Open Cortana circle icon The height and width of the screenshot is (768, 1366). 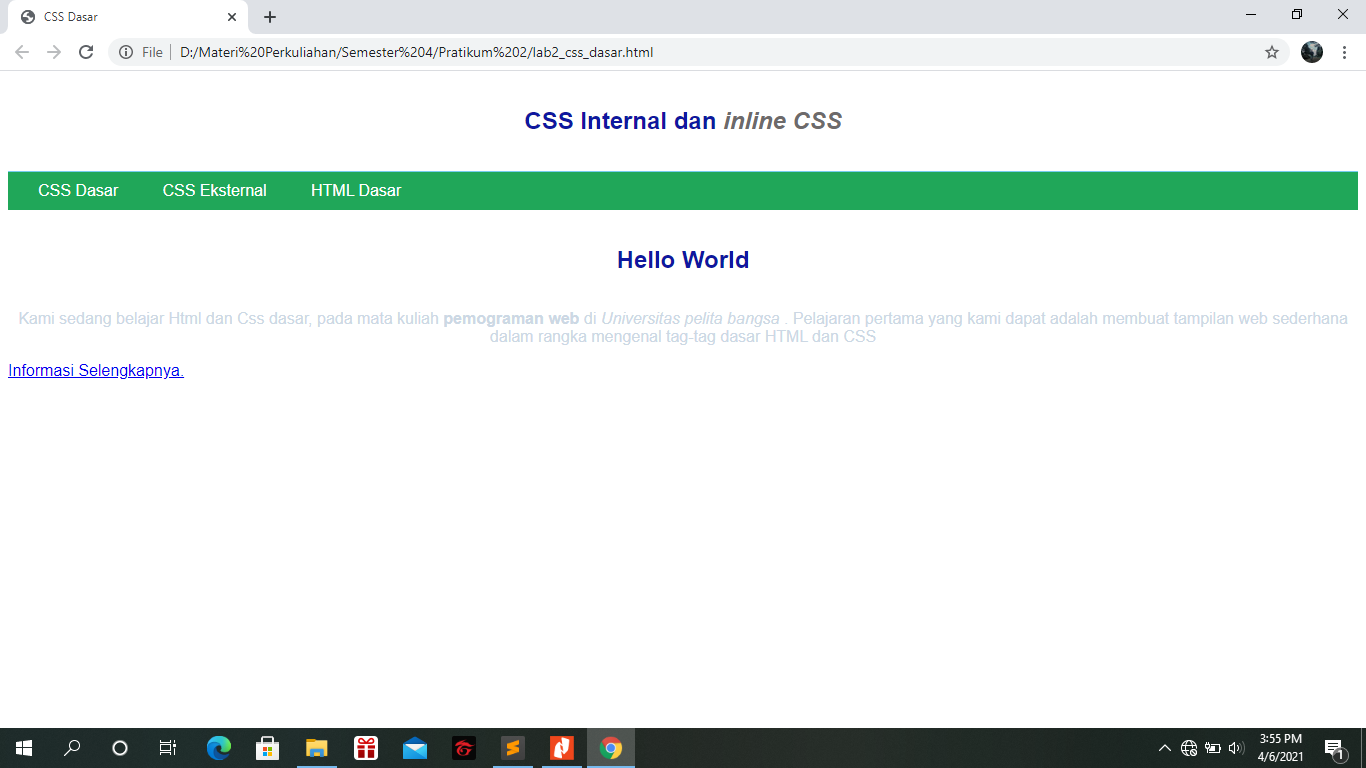120,748
